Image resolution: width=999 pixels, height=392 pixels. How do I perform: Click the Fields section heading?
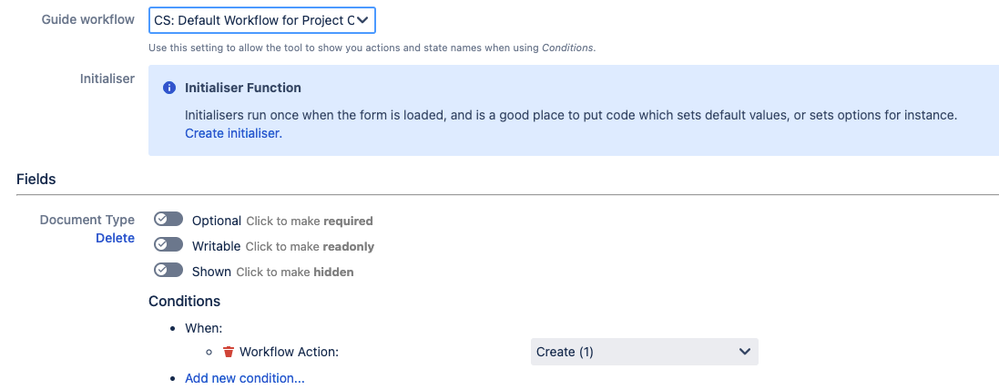(36, 179)
